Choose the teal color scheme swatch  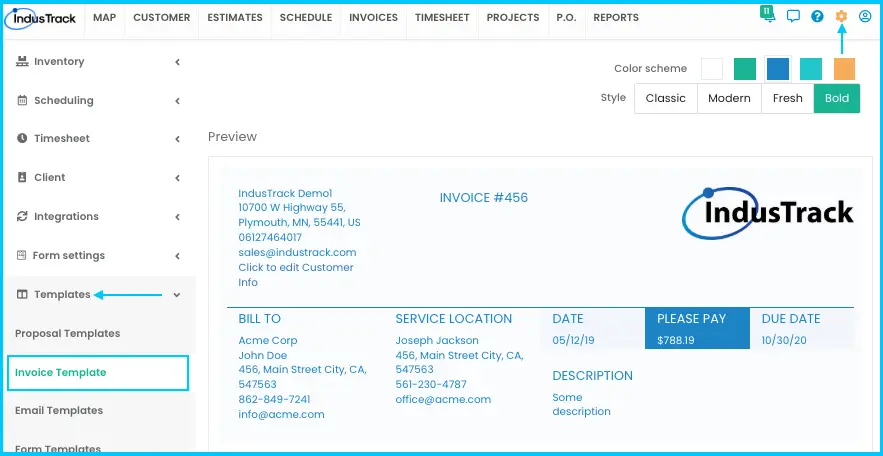(811, 69)
